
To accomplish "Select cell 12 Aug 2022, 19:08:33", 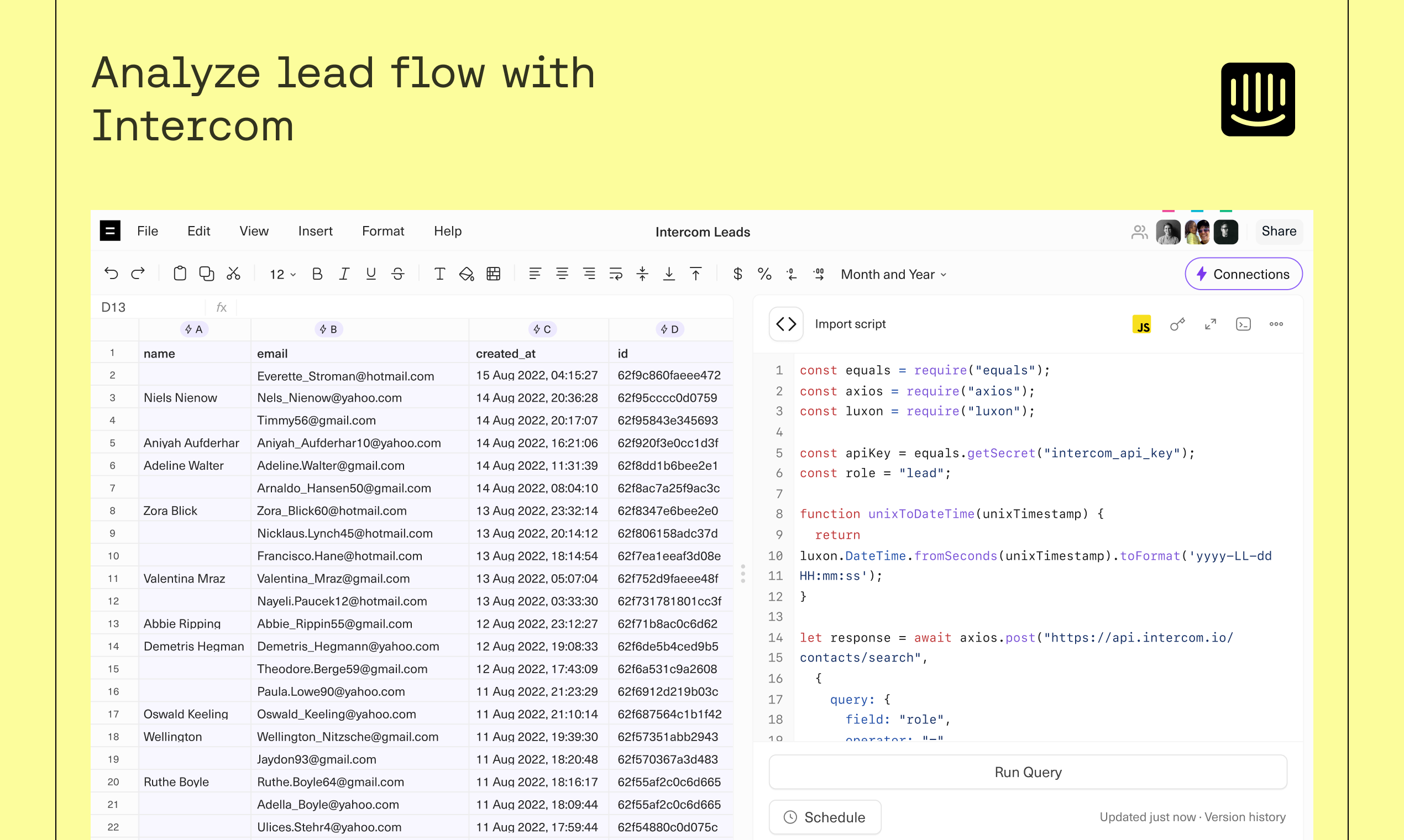I will click(539, 647).
